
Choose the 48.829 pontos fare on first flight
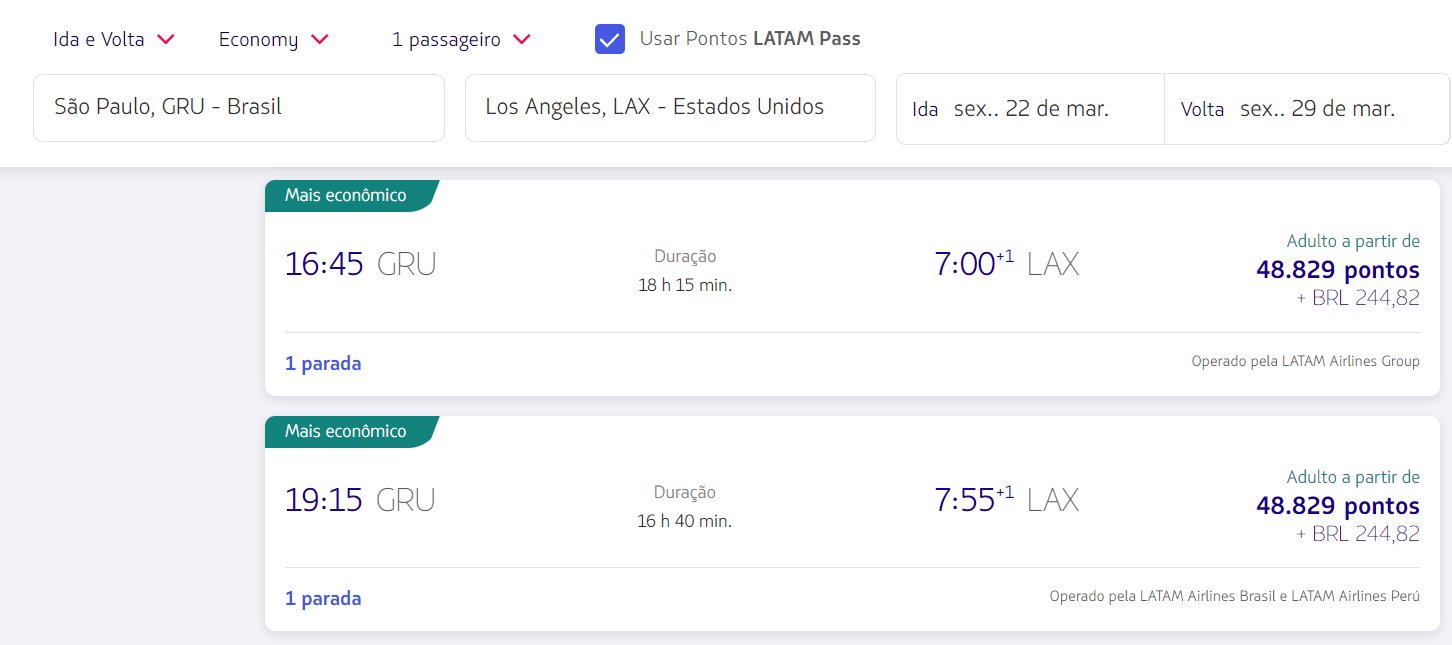coord(1338,270)
